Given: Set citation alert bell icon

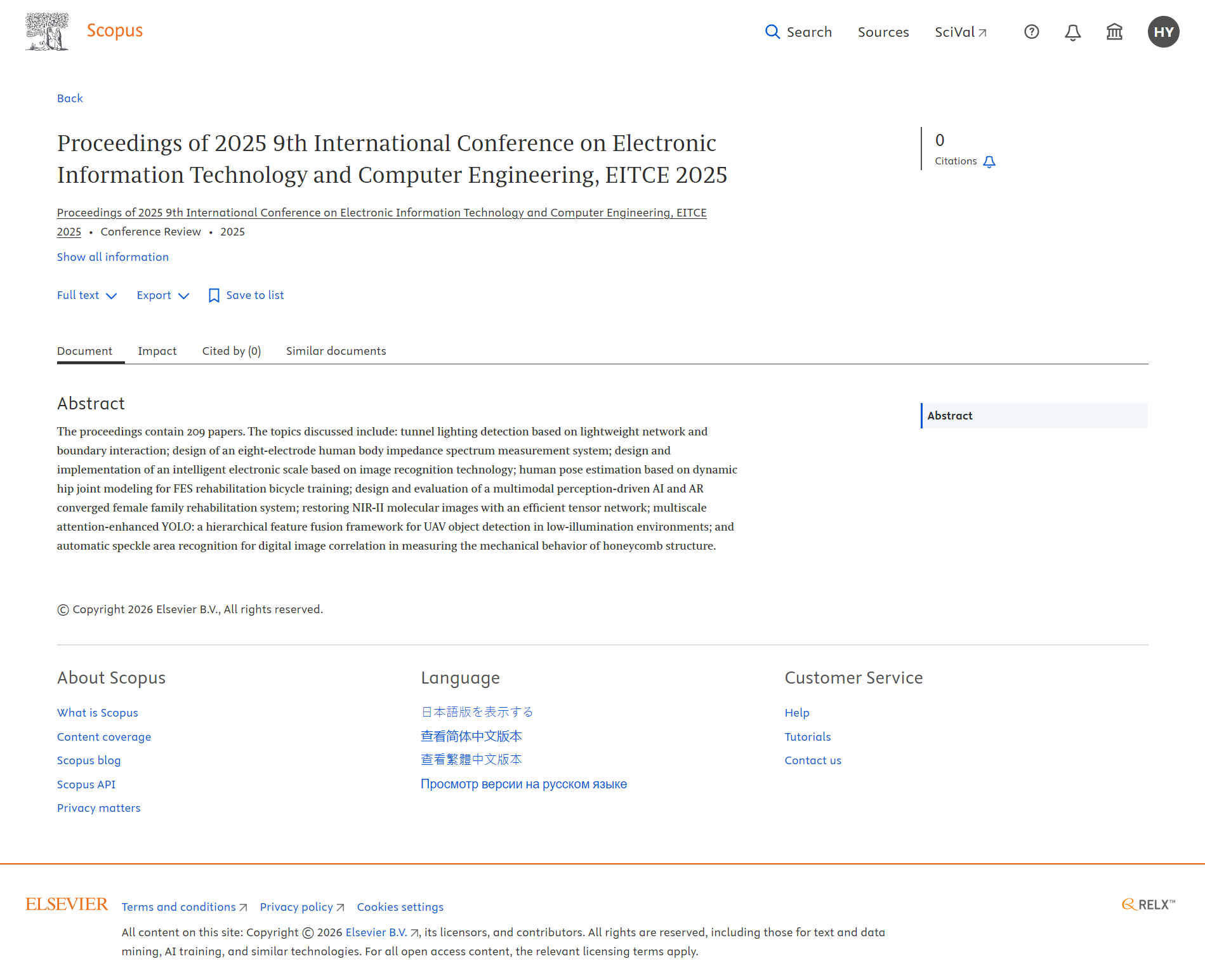Looking at the screenshot, I should tap(989, 162).
